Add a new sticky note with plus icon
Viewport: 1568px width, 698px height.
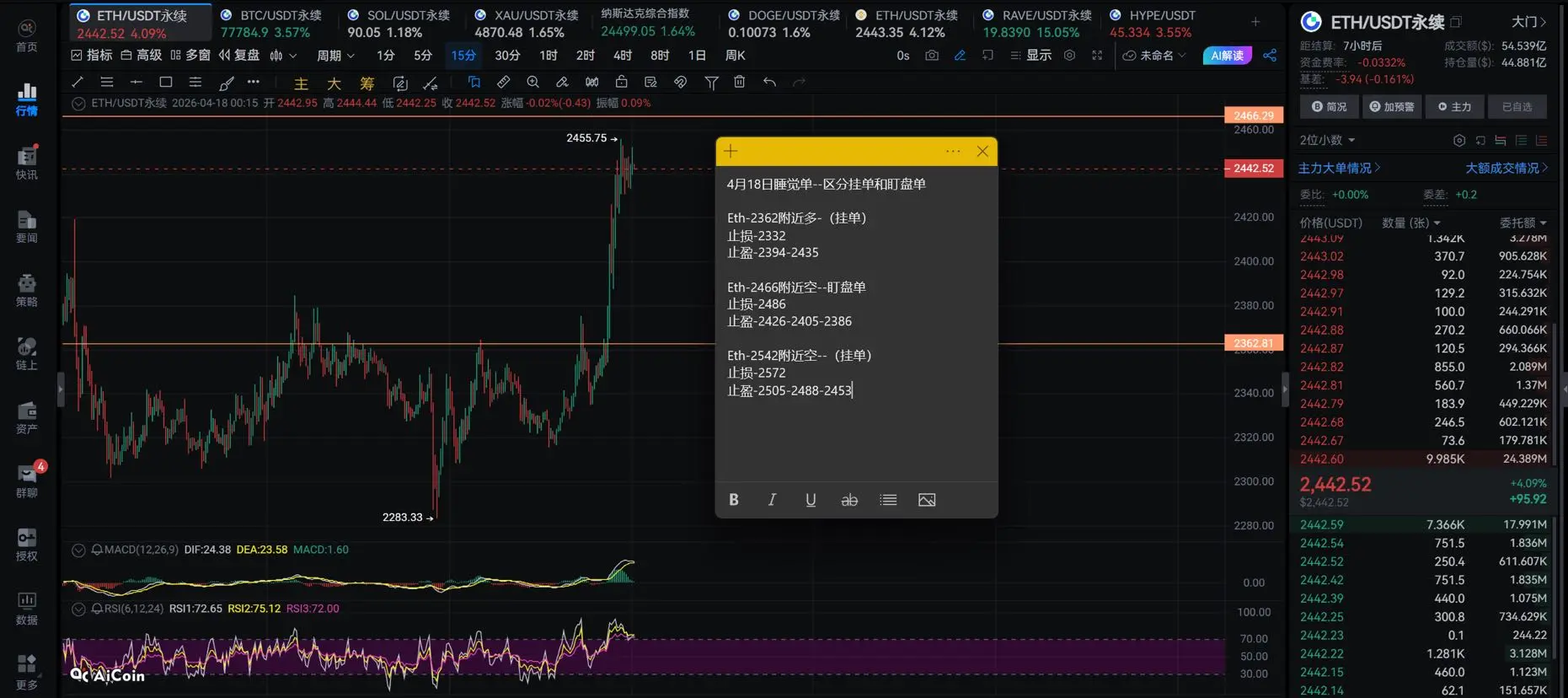coord(730,152)
